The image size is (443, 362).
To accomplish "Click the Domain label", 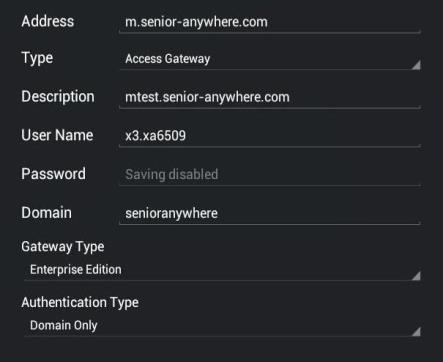I will coord(46,213).
